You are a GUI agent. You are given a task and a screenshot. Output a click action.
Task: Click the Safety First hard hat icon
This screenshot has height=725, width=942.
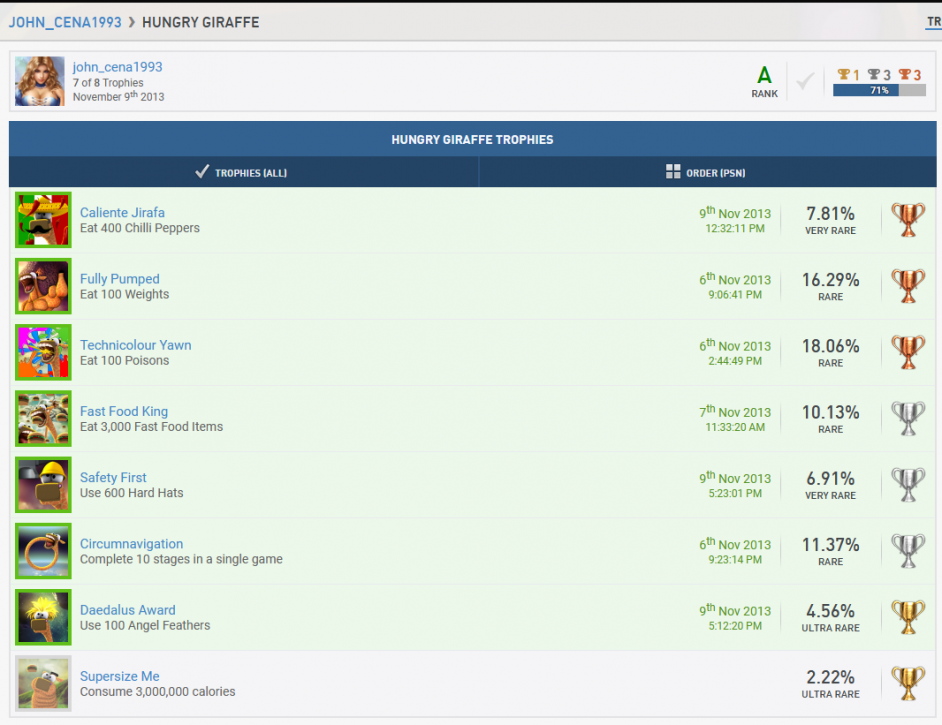(43, 485)
